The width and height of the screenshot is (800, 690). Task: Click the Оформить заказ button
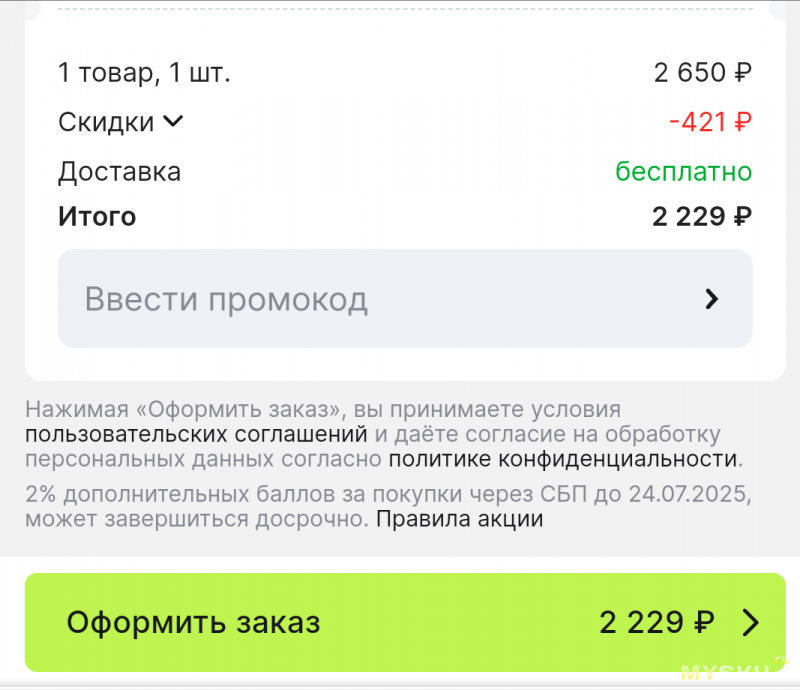(405, 622)
